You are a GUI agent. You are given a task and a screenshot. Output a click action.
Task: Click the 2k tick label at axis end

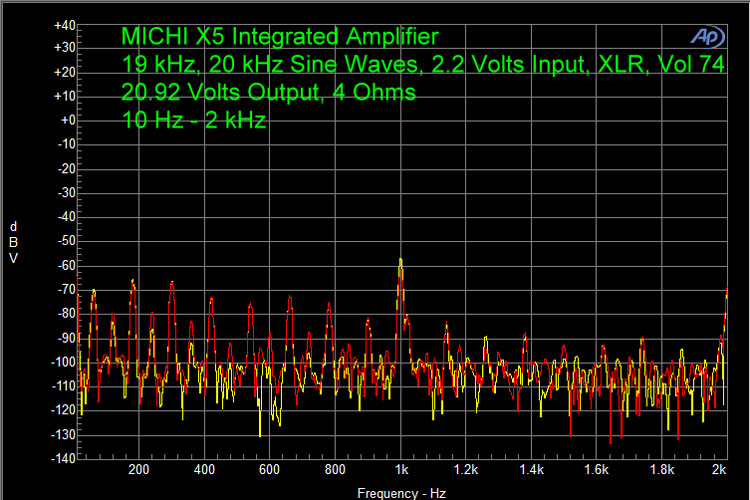point(720,469)
